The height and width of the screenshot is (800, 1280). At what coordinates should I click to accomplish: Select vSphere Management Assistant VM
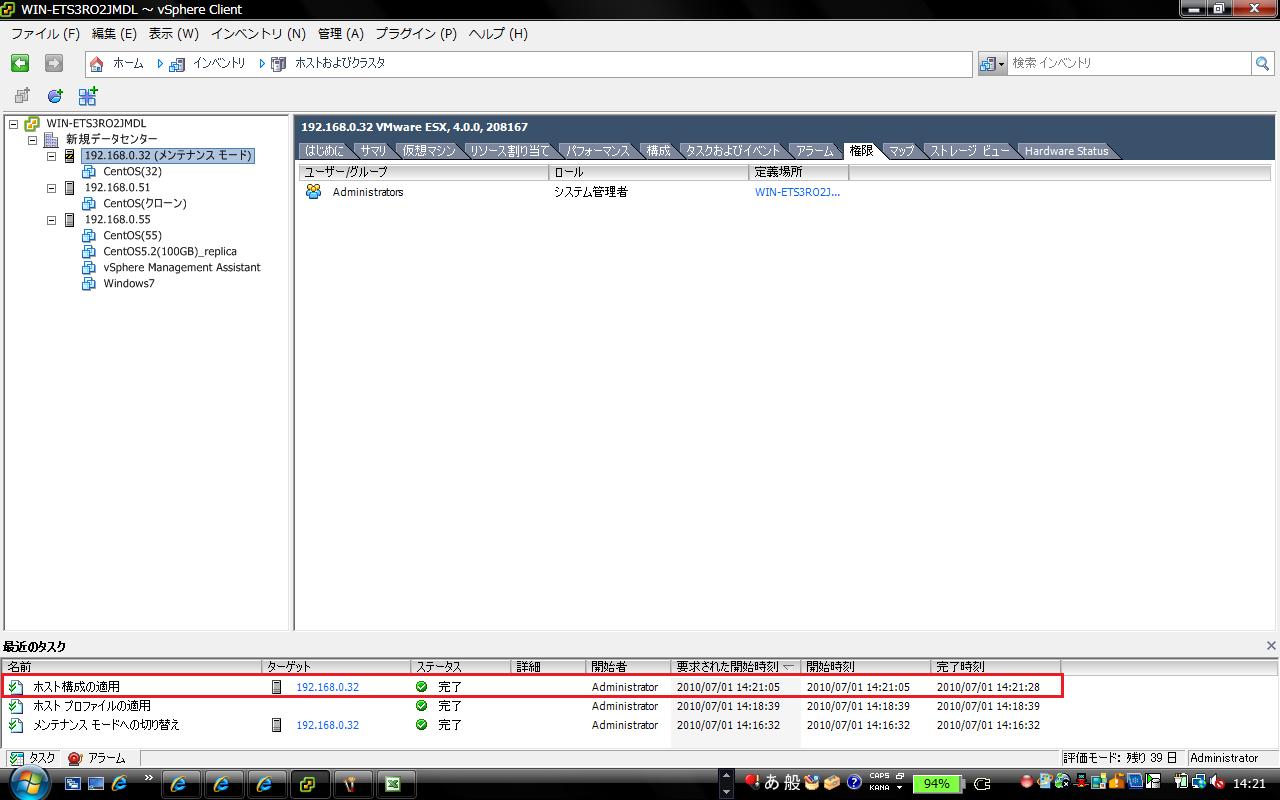pyautogui.click(x=182, y=267)
